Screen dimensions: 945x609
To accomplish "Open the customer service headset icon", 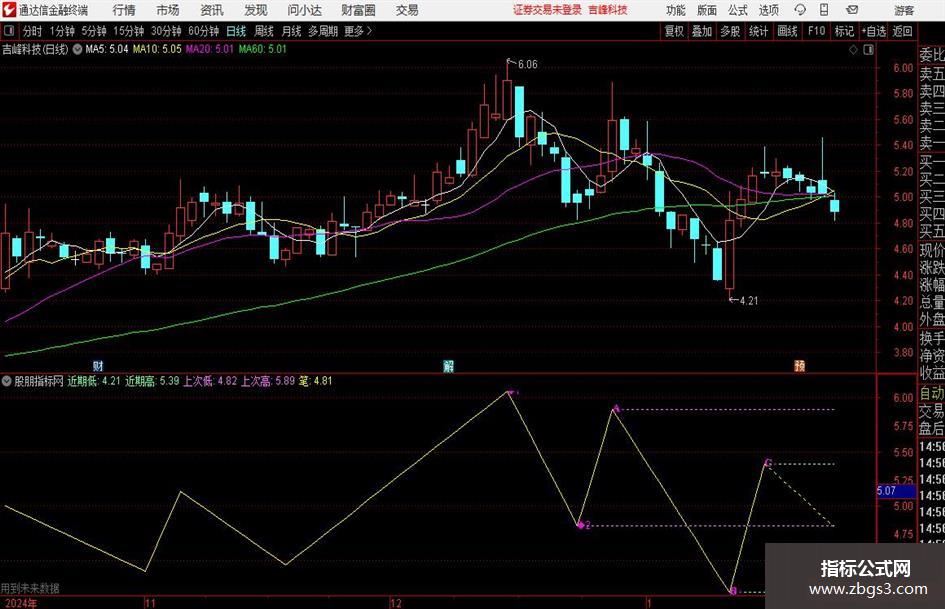I will pos(800,10).
